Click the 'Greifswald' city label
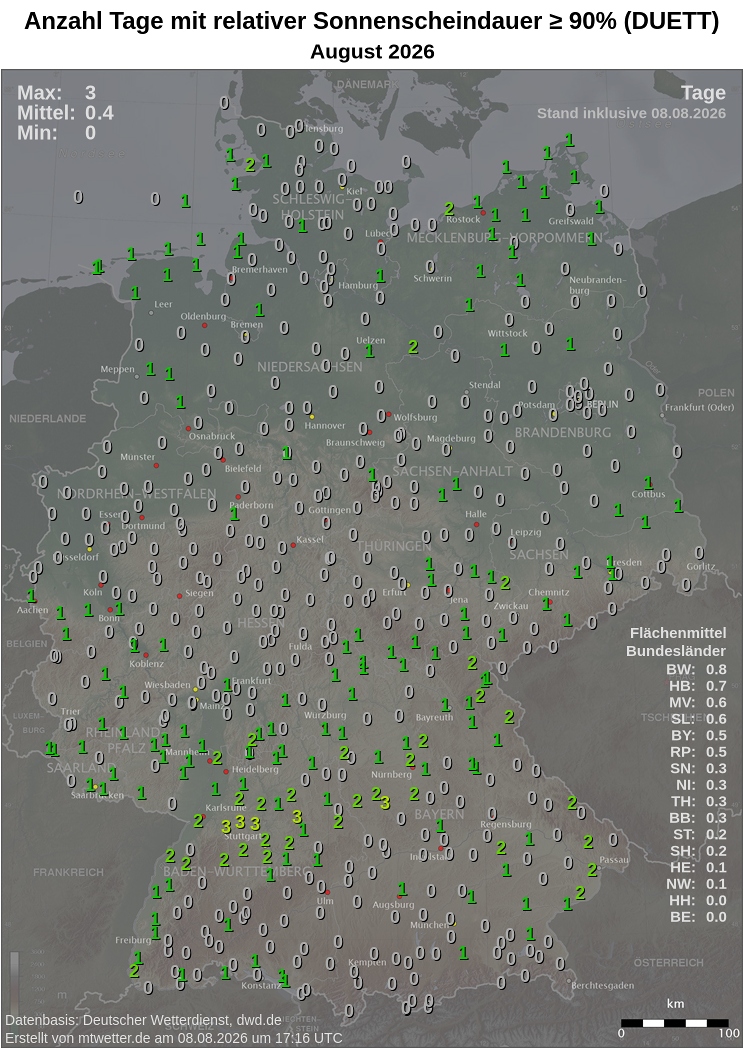This screenshot has height=1049, width=744. click(x=571, y=221)
